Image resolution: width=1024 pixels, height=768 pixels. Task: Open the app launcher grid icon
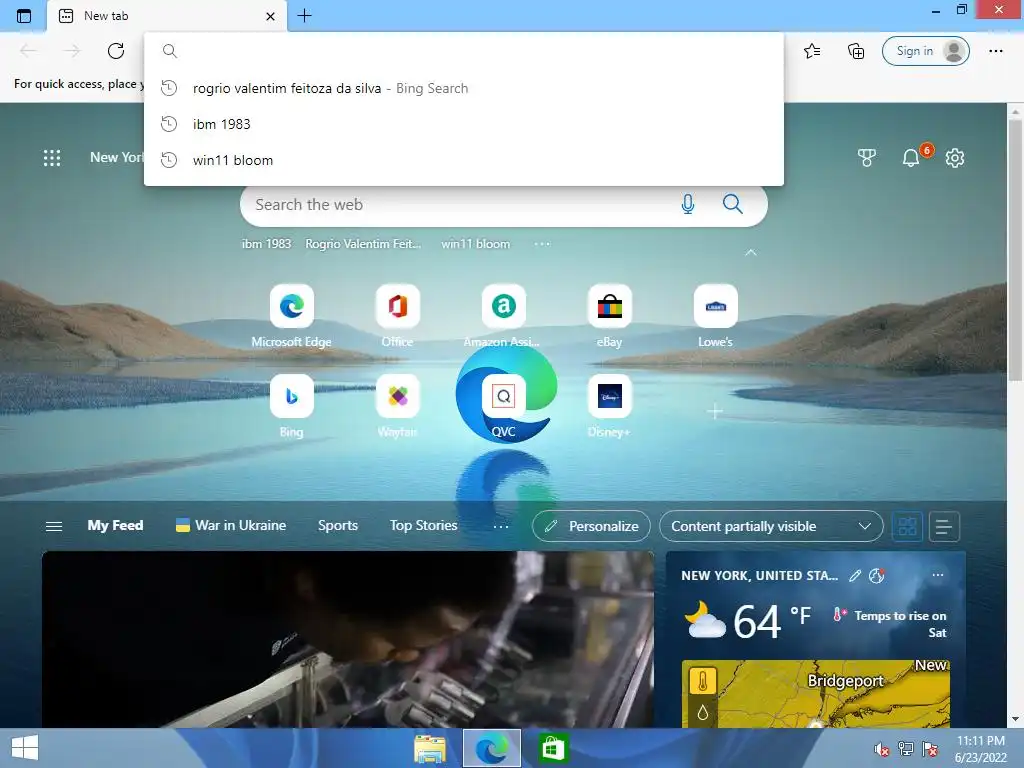(x=52, y=158)
